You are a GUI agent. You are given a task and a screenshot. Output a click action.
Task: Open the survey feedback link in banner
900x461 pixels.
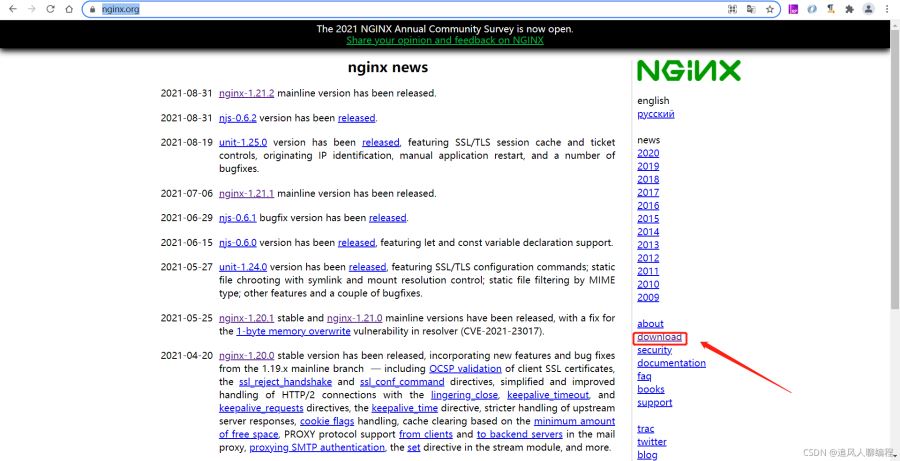click(x=445, y=40)
